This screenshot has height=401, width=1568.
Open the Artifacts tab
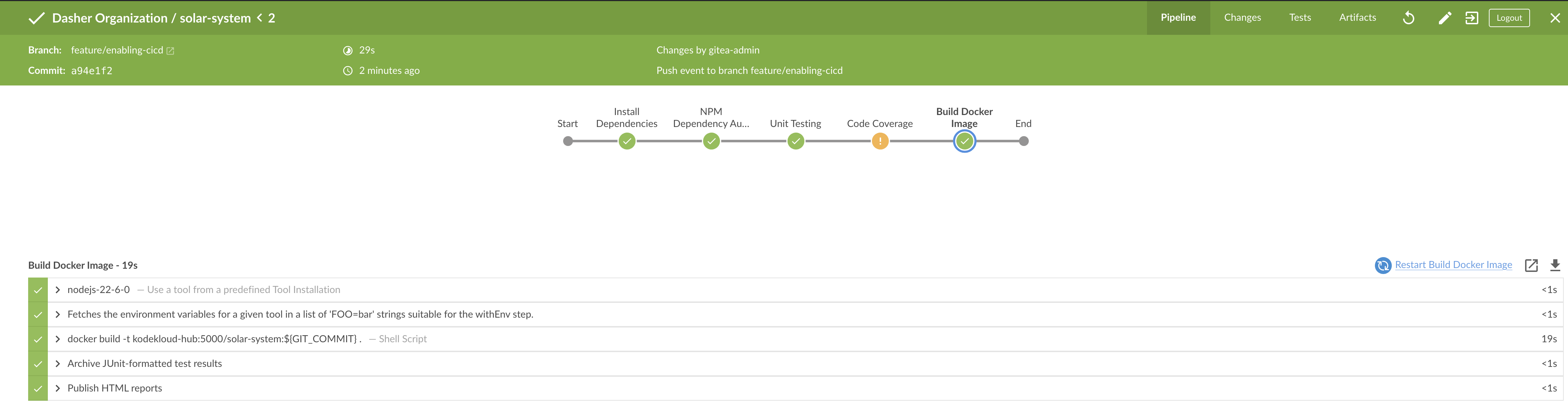[x=1357, y=18]
